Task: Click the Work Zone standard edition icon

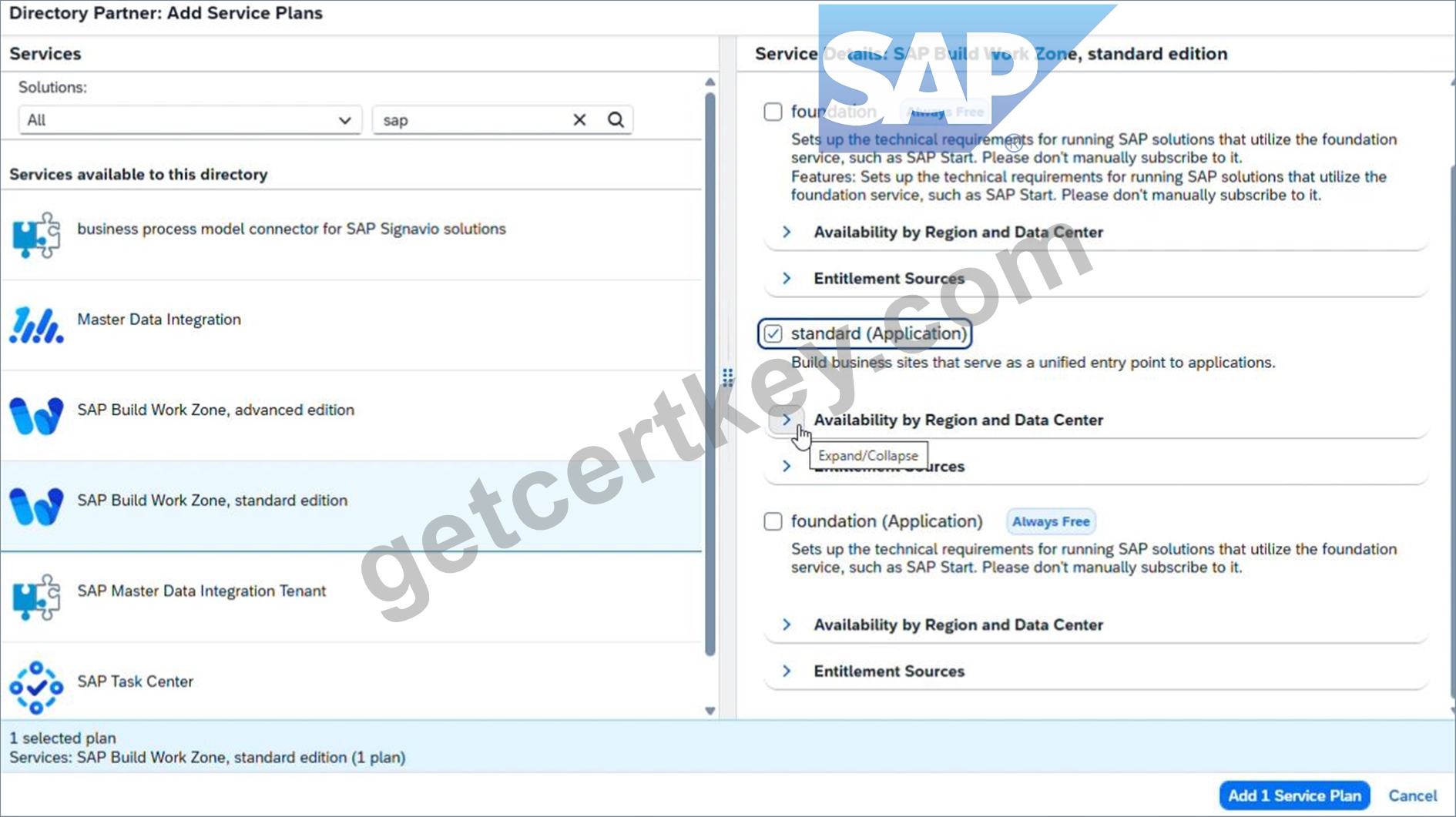Action: click(x=36, y=507)
